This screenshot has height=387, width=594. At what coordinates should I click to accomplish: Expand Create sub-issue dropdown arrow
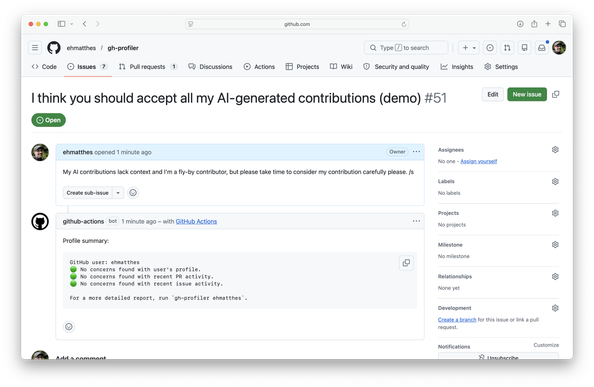point(118,193)
